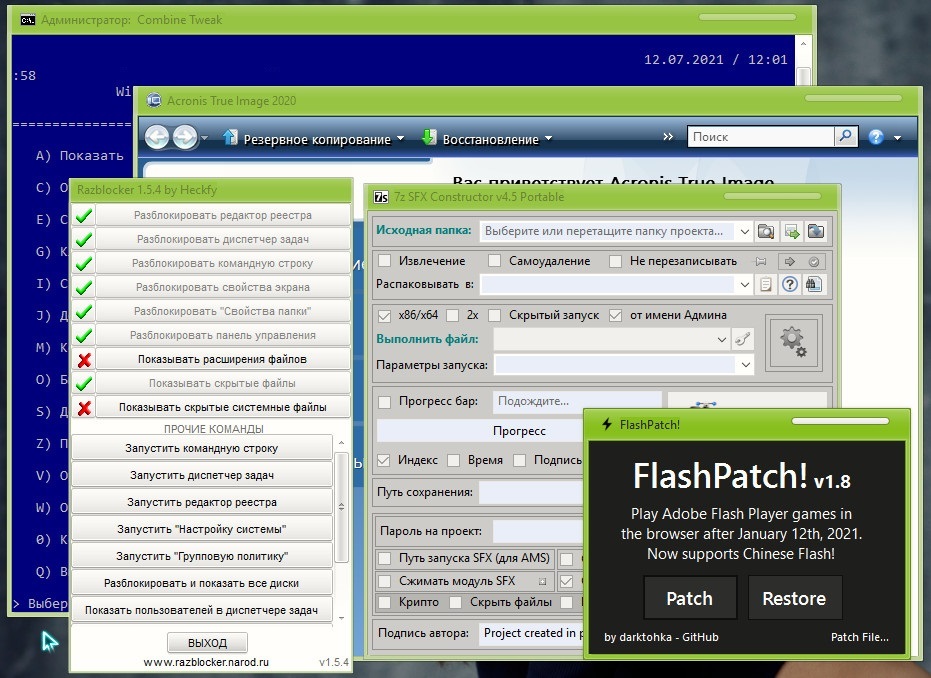Tick the Не перезаписывать checkbox
This screenshot has width=931, height=678.
pos(616,261)
